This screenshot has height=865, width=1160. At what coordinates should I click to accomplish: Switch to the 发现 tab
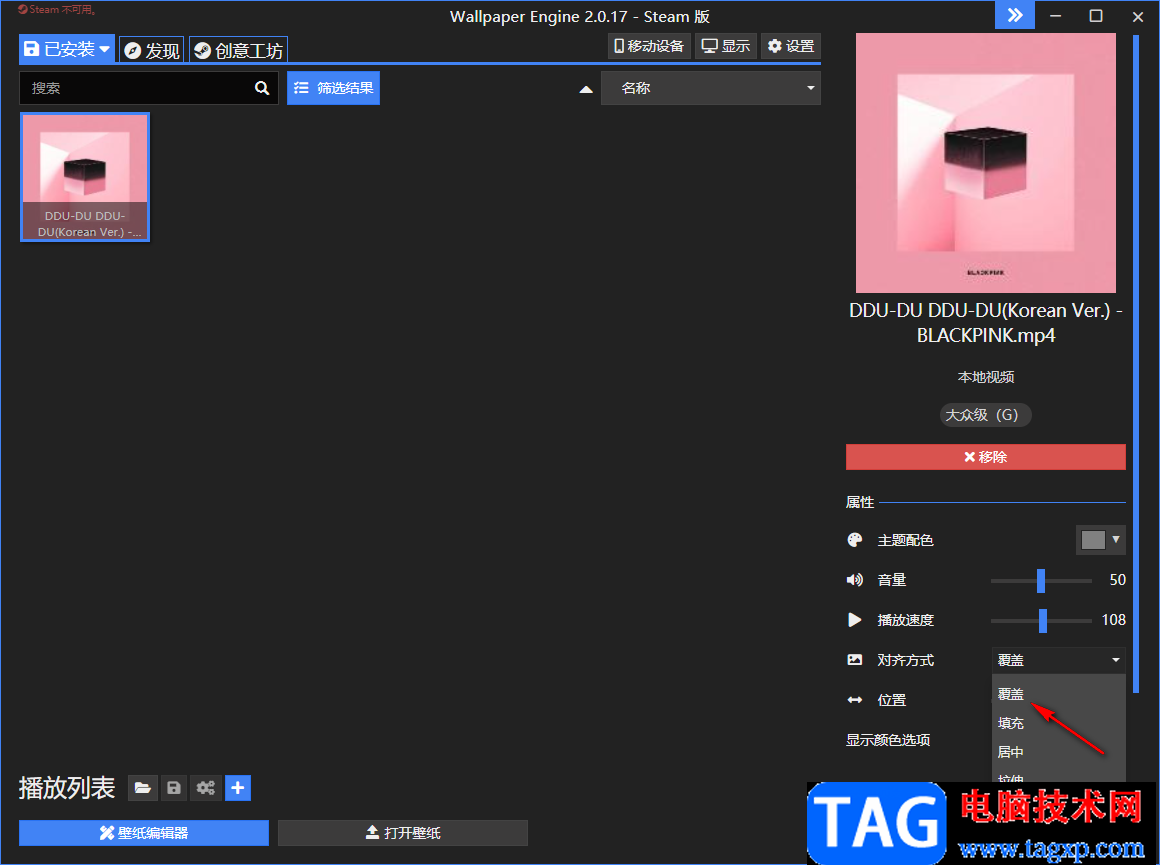tap(152, 50)
